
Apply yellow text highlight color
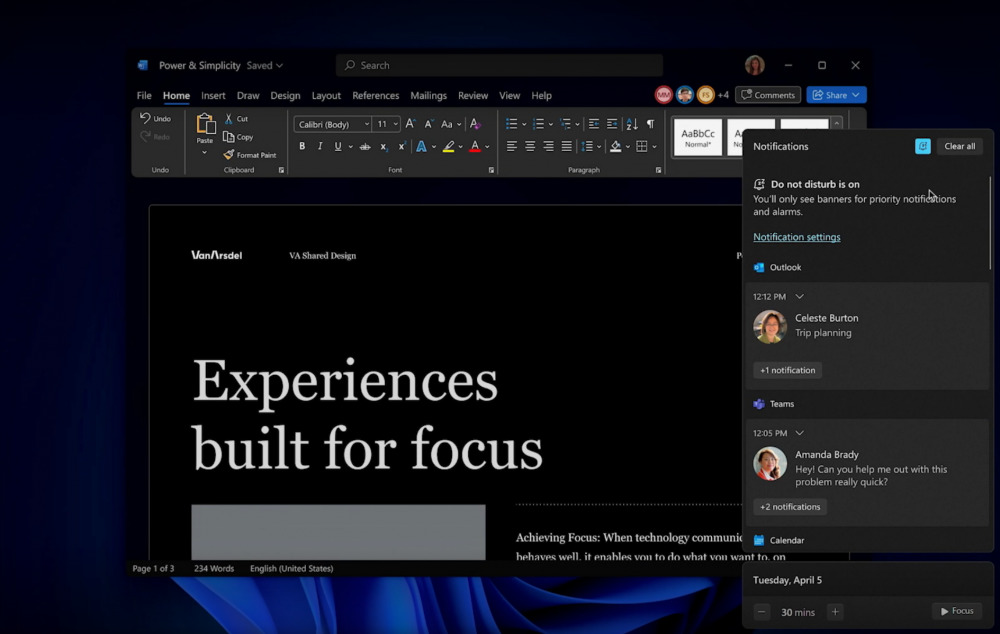point(447,146)
